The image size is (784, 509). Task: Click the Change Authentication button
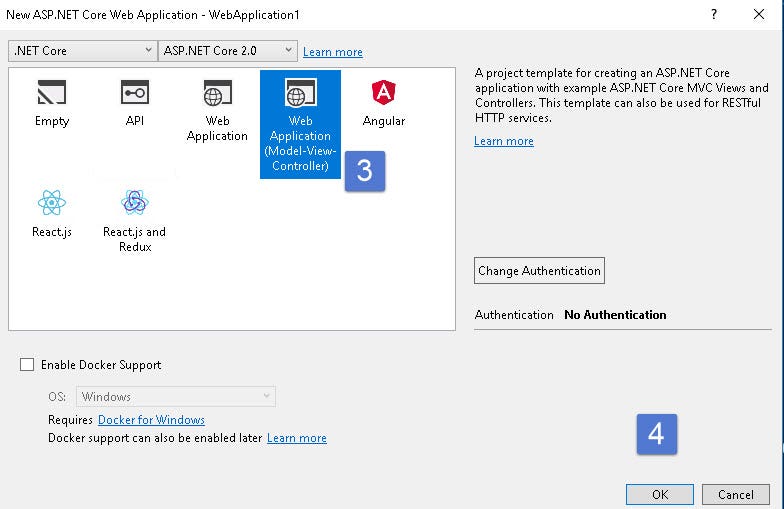point(539,270)
